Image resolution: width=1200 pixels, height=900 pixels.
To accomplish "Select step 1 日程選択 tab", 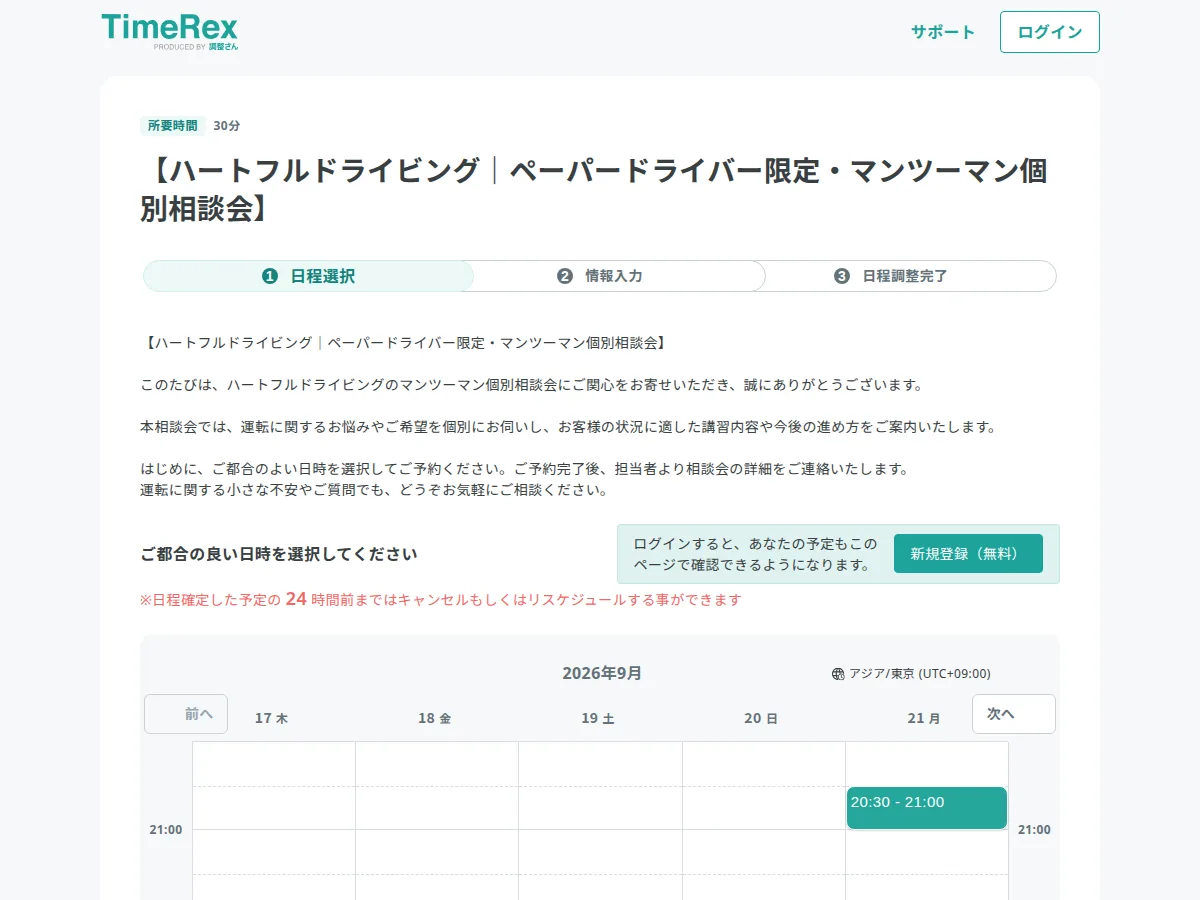I will tap(308, 276).
